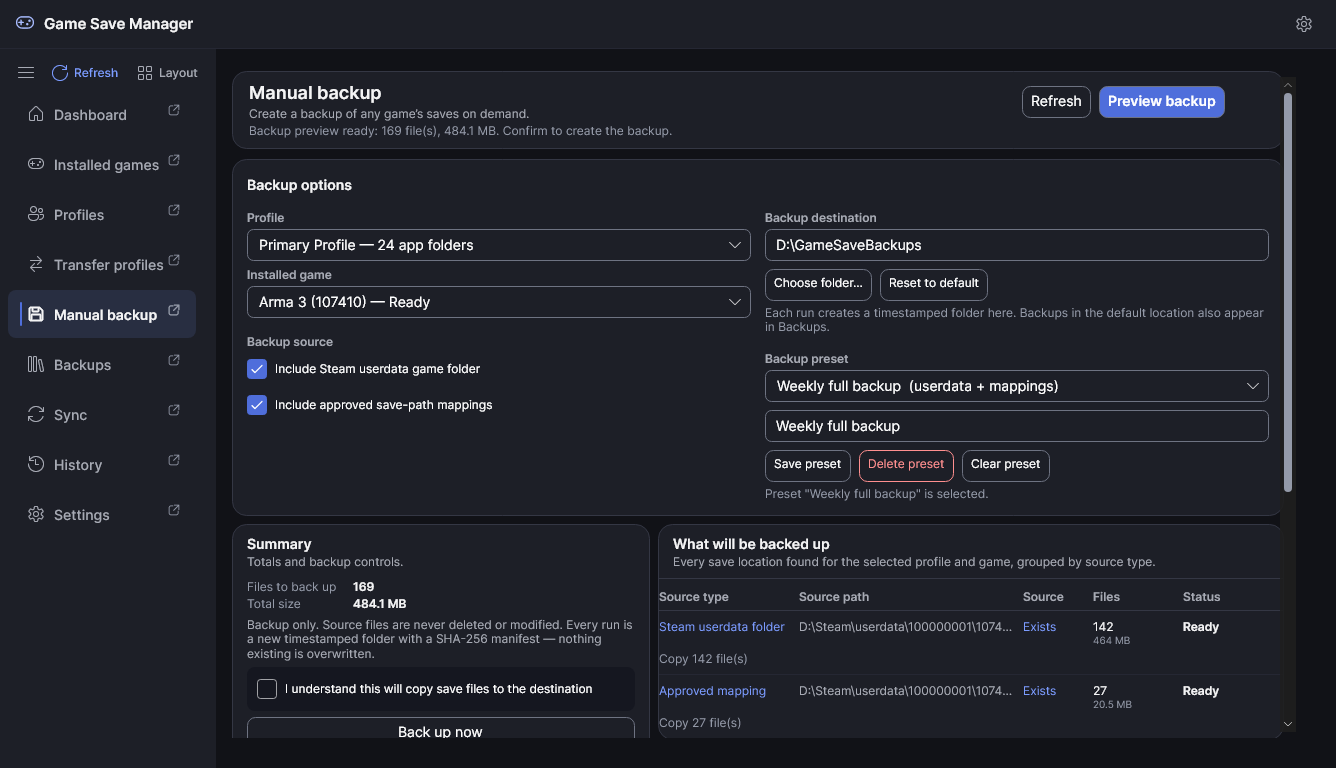Pop out Dashboard in new window
This screenshot has height=768, width=1336.
[174, 110]
